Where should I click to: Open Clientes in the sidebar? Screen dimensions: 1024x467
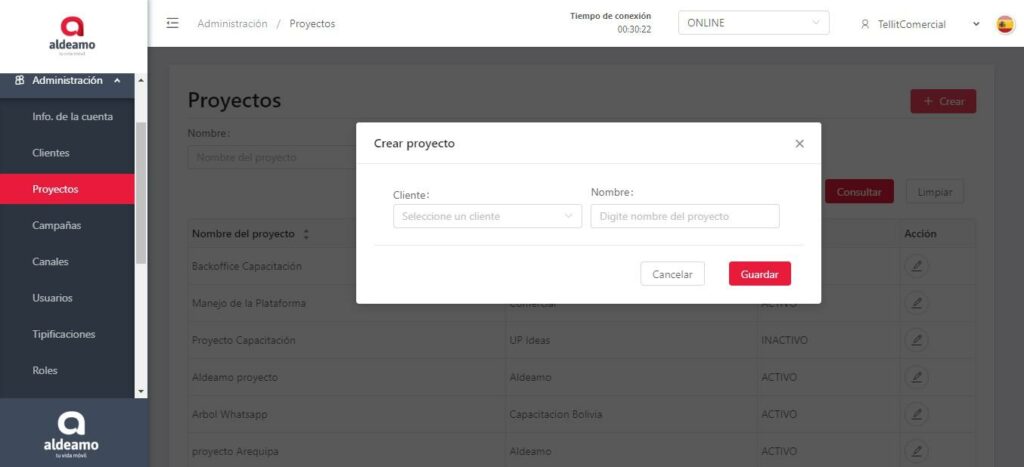pos(51,153)
